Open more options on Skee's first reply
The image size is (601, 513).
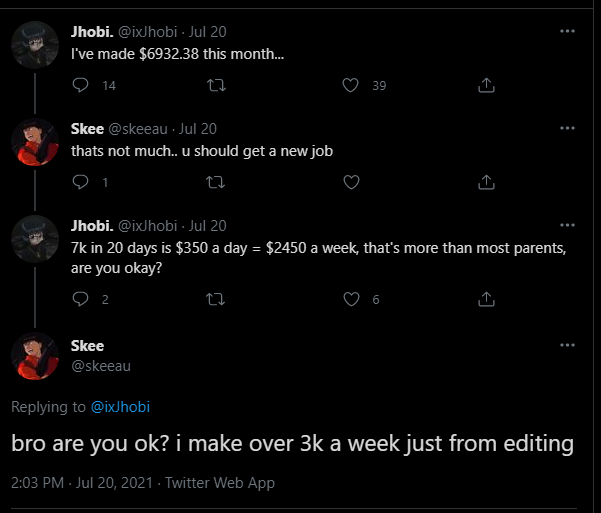tap(568, 128)
